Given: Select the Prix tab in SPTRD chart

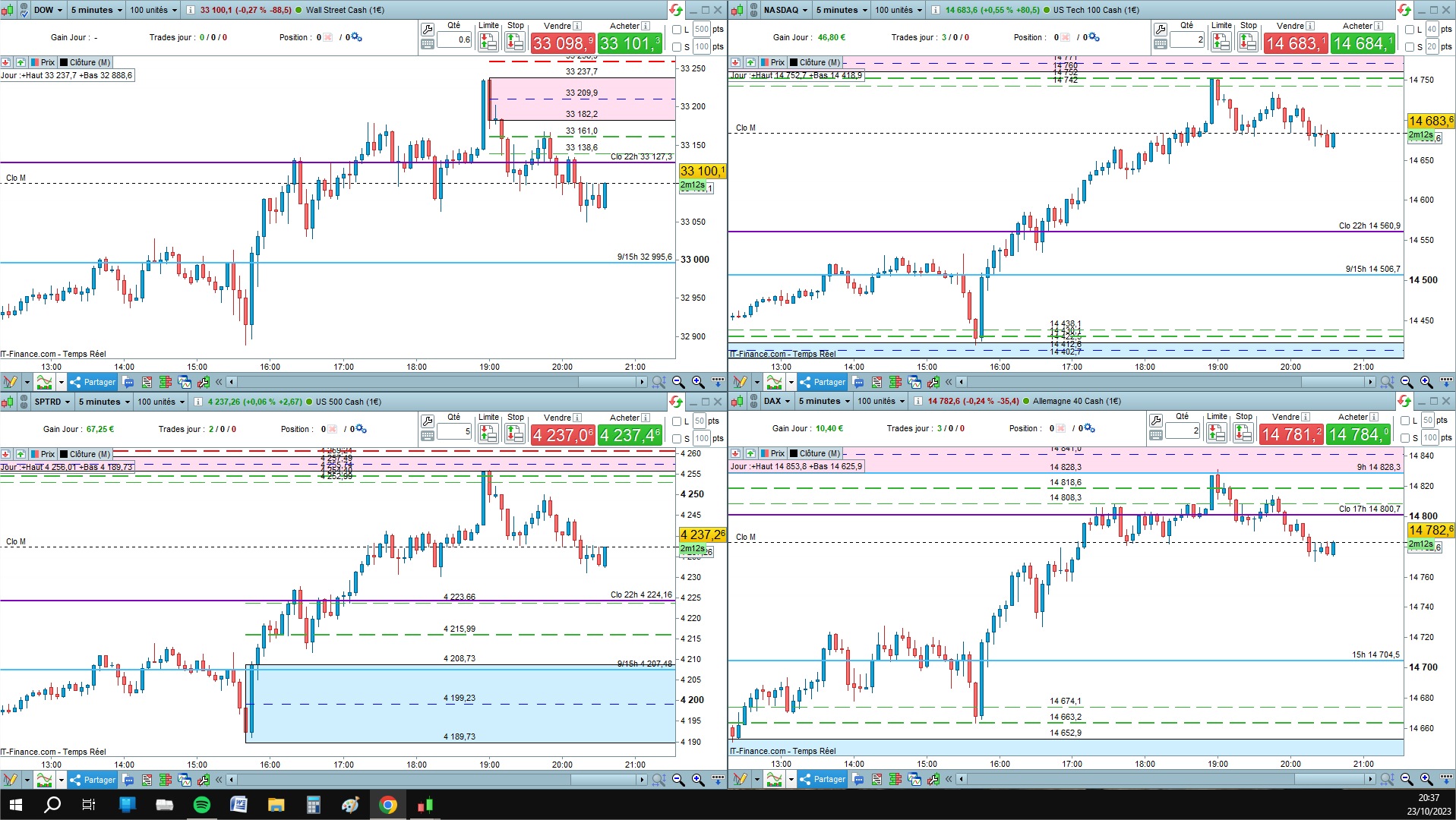Looking at the screenshot, I should coord(43,454).
